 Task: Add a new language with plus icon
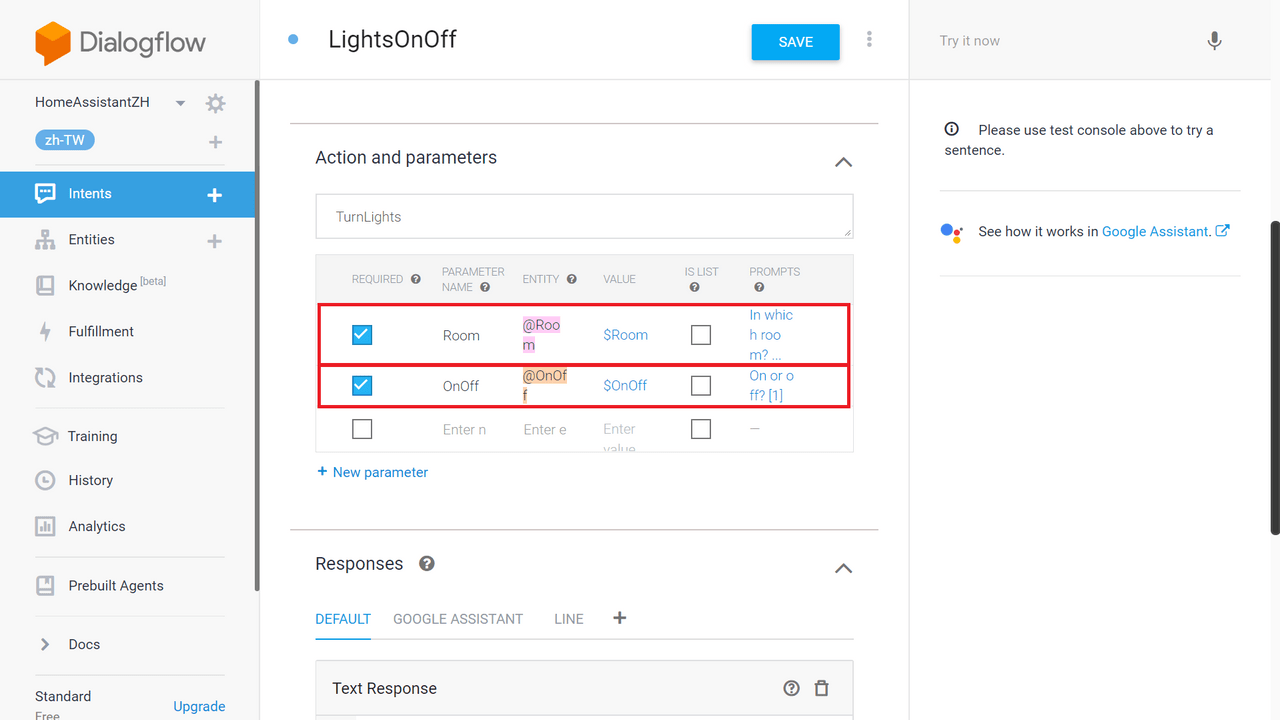(215, 142)
